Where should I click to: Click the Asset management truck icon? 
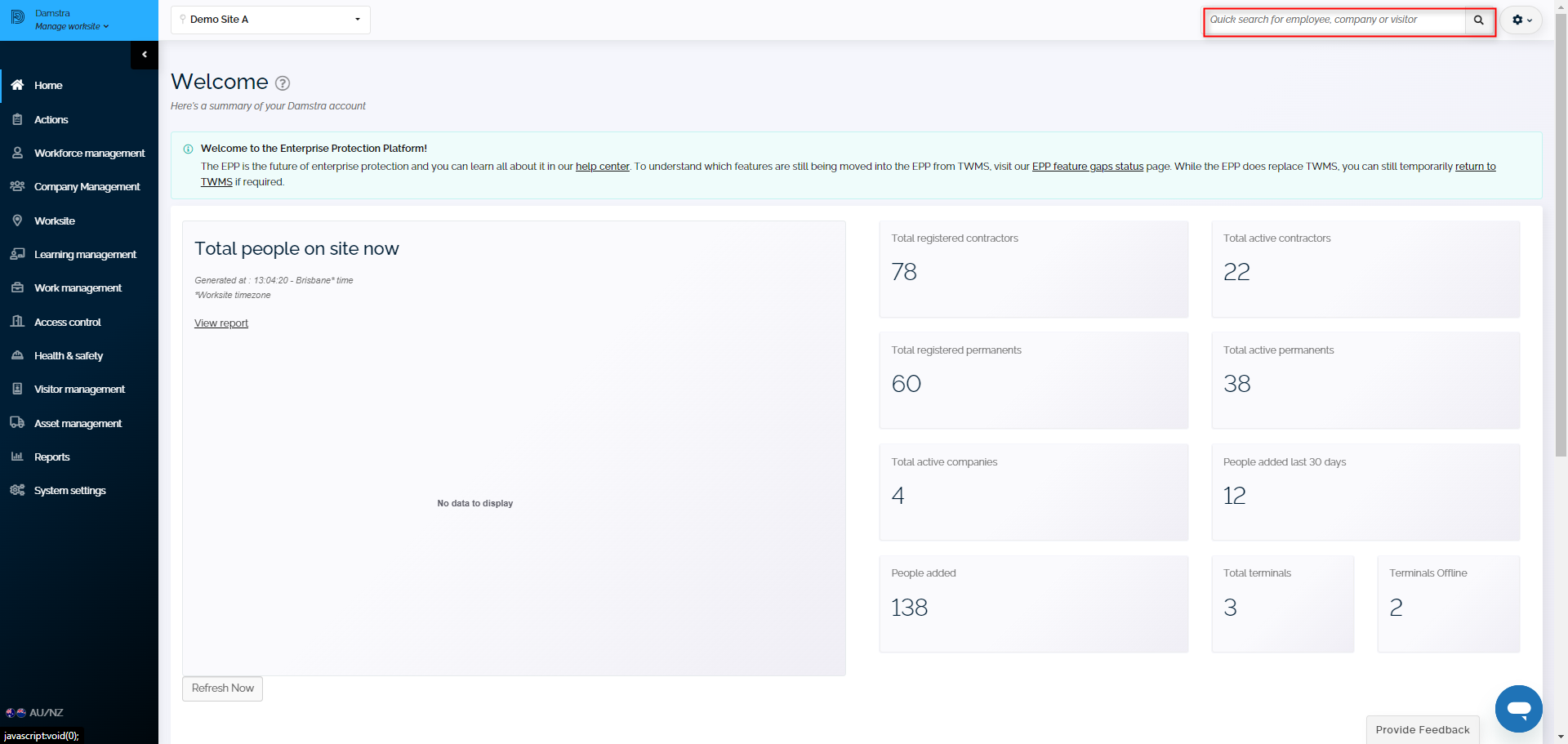tap(17, 423)
